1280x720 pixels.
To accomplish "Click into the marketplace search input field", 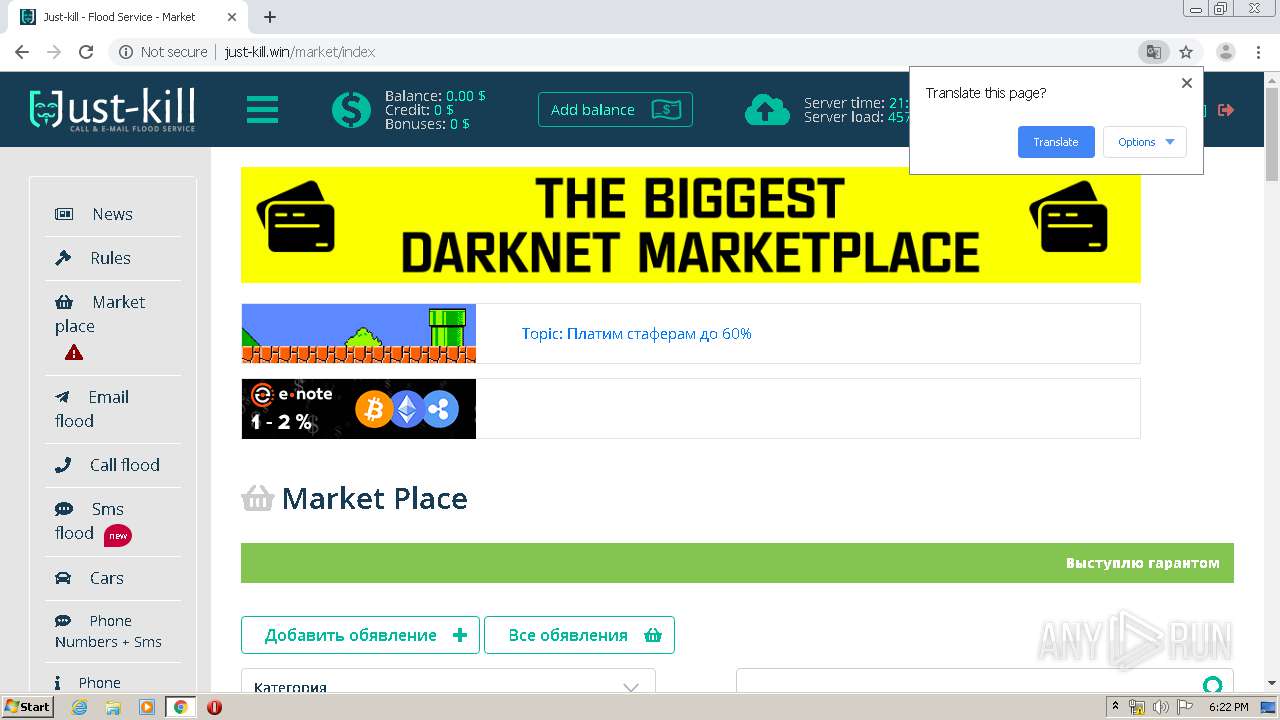I will (985, 682).
